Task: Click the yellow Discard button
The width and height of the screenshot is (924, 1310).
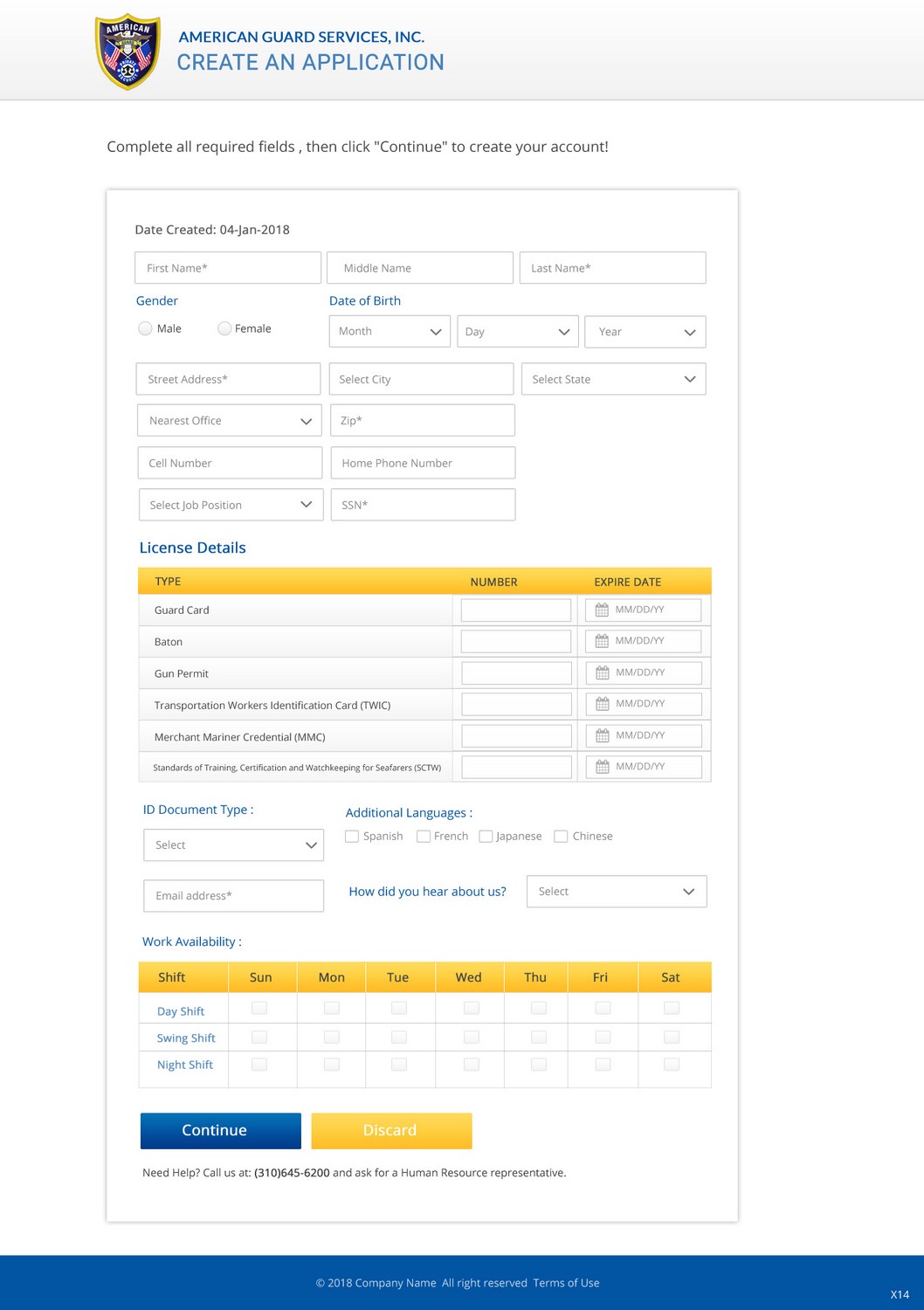Action: tap(391, 1130)
